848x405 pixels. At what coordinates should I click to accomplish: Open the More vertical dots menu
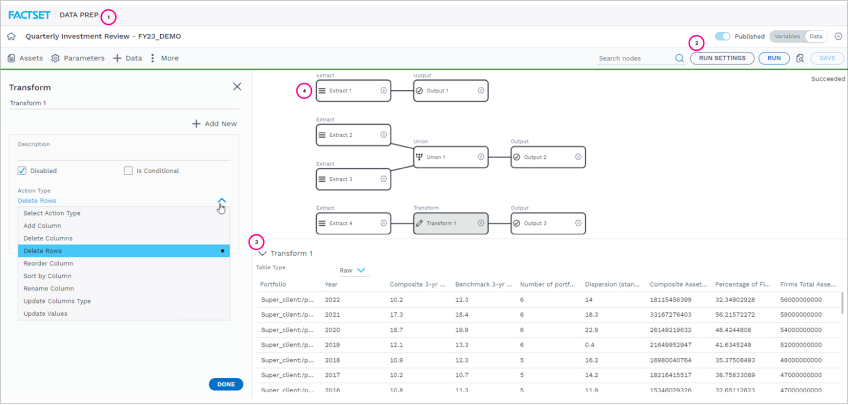click(x=152, y=58)
